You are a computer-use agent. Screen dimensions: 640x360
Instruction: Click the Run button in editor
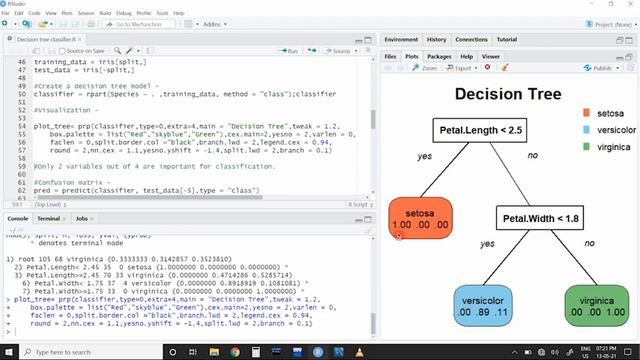coord(288,51)
